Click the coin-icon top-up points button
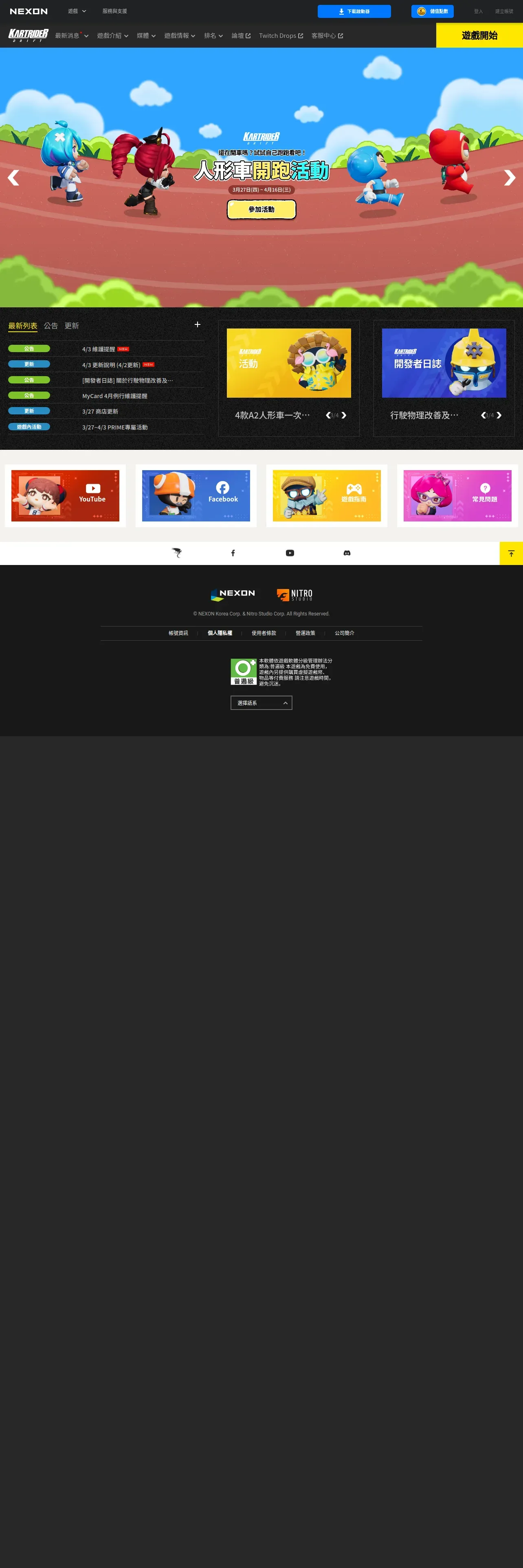Image resolution: width=523 pixels, height=1568 pixels. (432, 11)
